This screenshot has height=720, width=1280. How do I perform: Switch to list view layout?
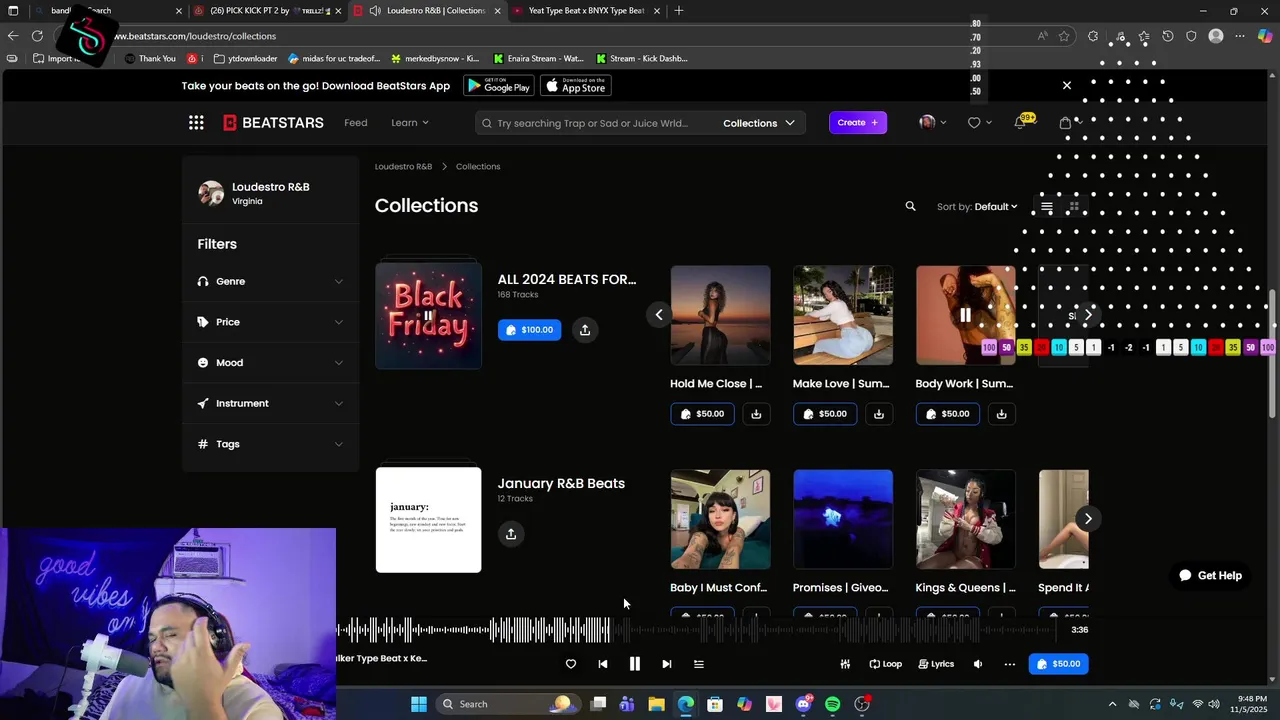pyautogui.click(x=1047, y=207)
